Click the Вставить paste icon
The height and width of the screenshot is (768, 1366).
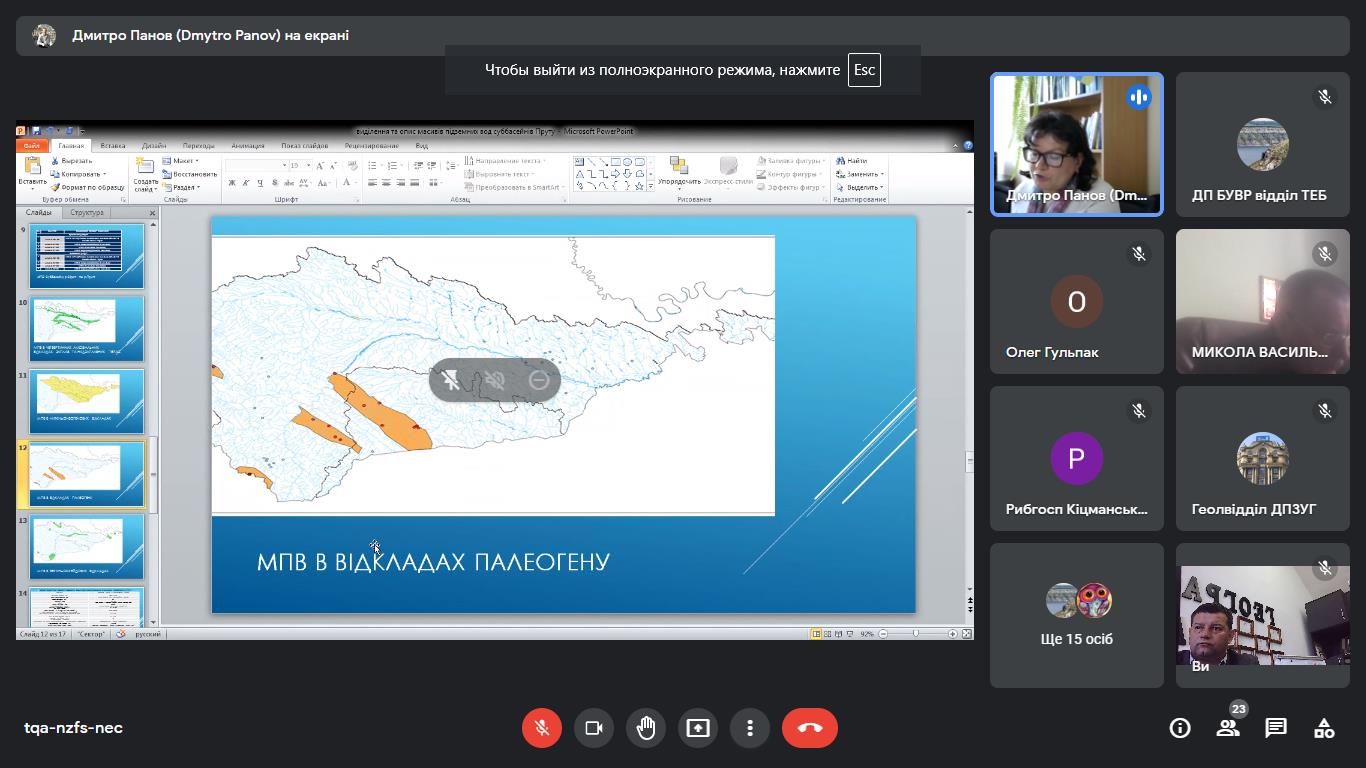(33, 165)
